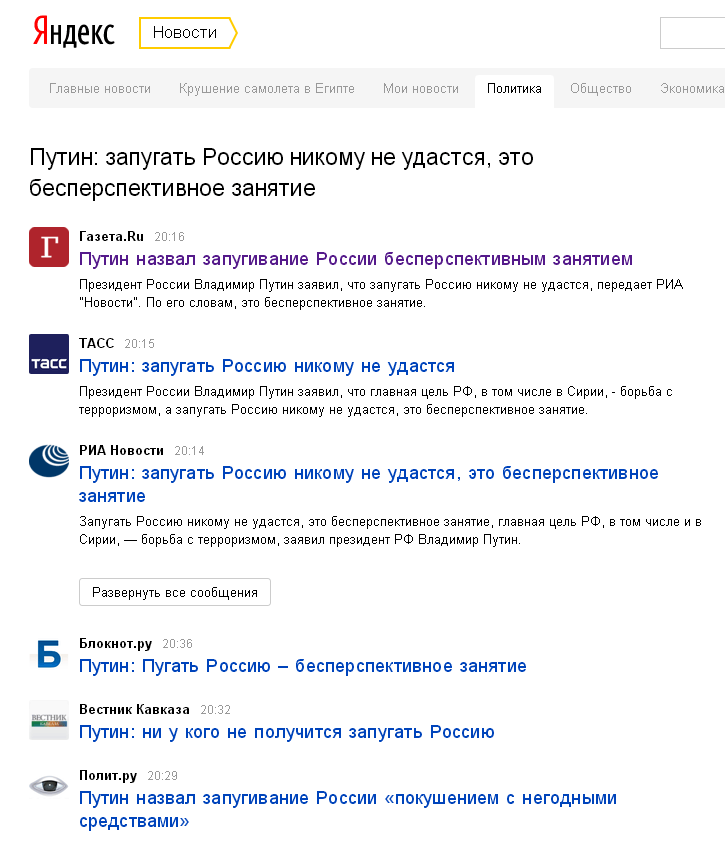
Task: Click the Вестник Кавказа source name
Action: pos(134,710)
